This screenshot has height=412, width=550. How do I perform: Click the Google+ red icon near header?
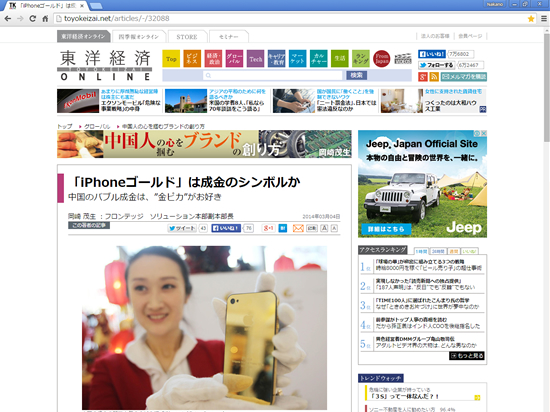pos(423,77)
